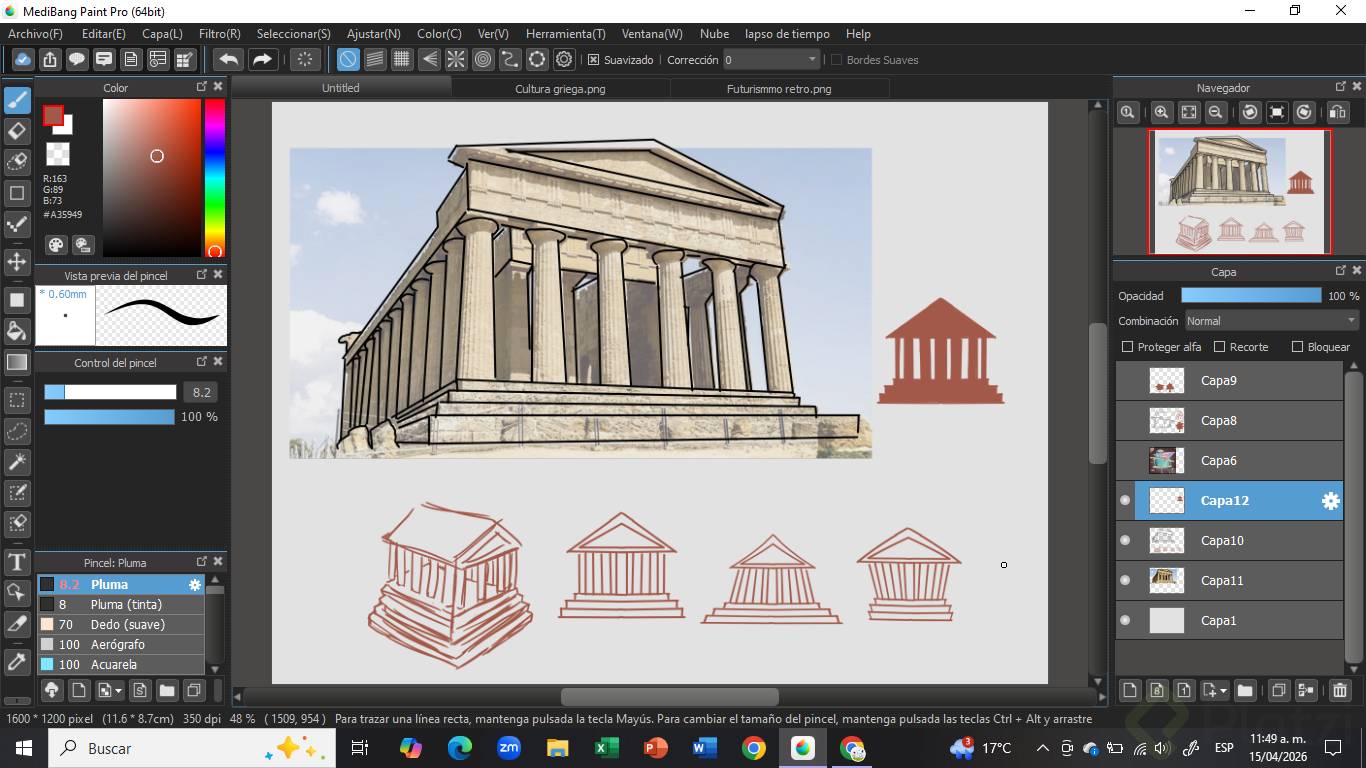Open Capa12 layer settings gear
This screenshot has width=1366, height=768.
[x=1330, y=501]
